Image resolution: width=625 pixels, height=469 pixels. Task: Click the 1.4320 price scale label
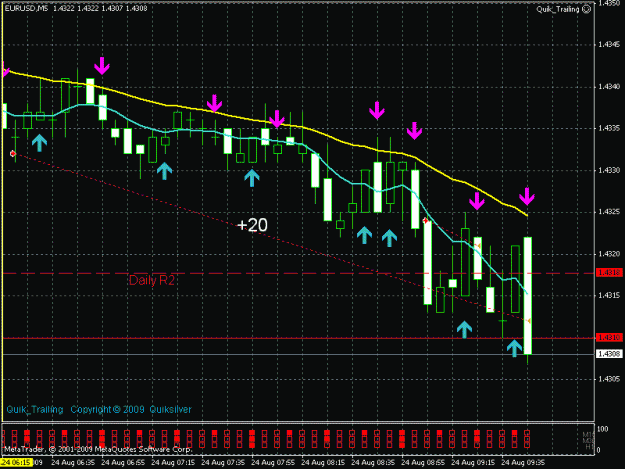pyautogui.click(x=609, y=254)
